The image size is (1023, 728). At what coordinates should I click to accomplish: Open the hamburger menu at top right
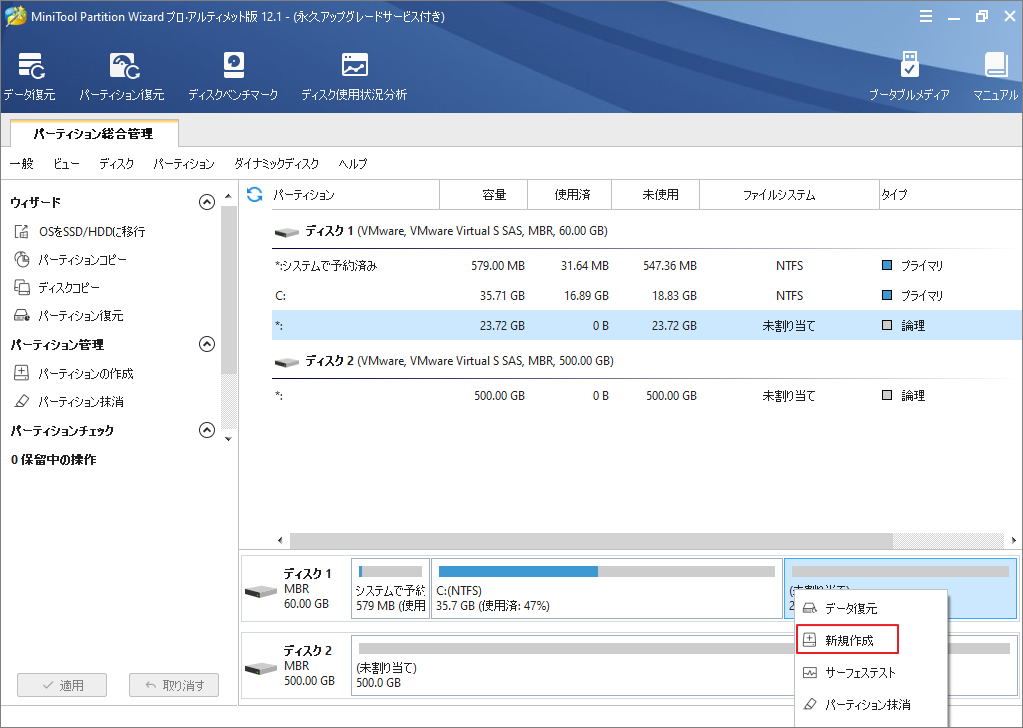(x=925, y=15)
